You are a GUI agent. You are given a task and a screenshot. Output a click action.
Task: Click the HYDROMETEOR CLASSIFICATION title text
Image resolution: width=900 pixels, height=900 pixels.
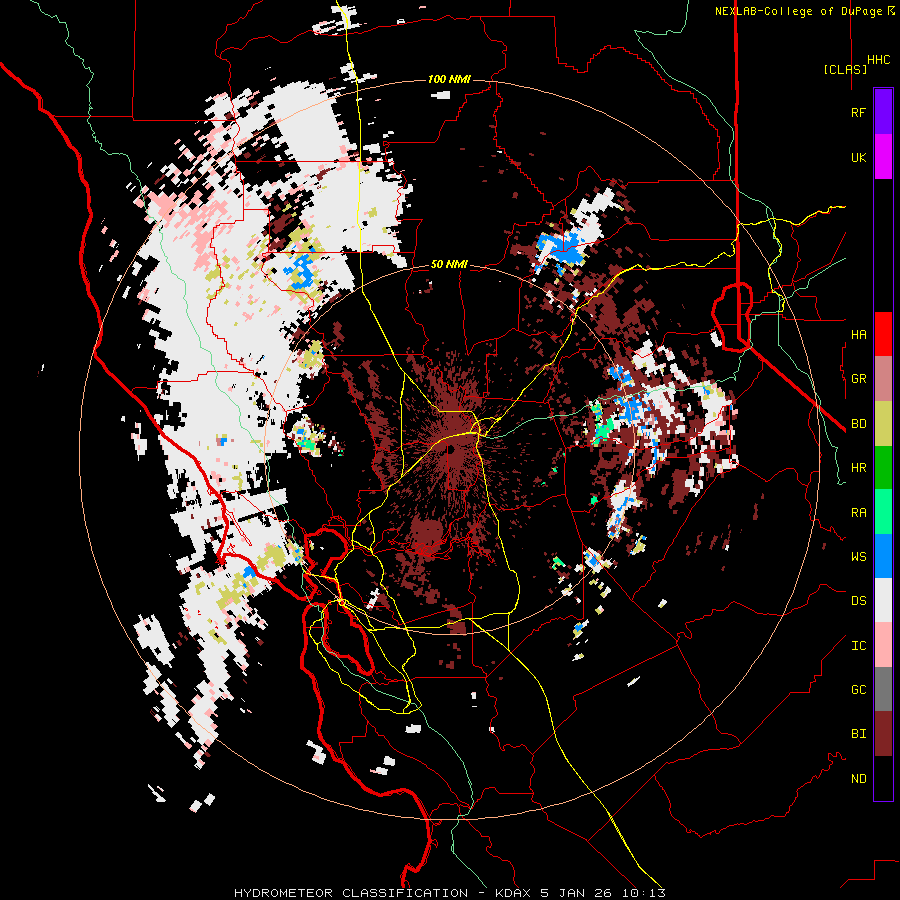351,893
